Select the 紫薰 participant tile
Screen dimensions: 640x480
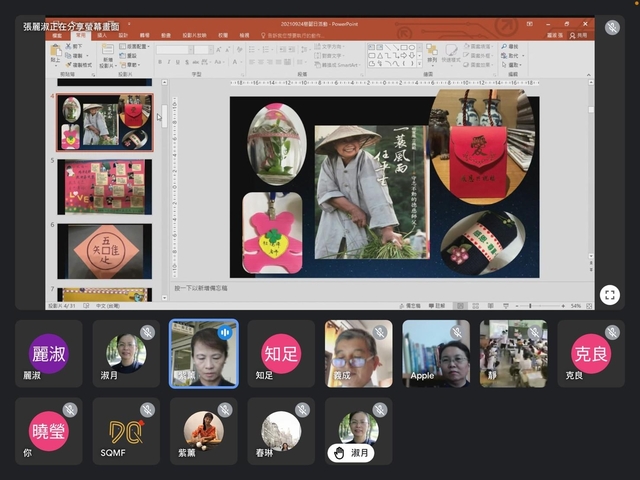pyautogui.click(x=203, y=431)
